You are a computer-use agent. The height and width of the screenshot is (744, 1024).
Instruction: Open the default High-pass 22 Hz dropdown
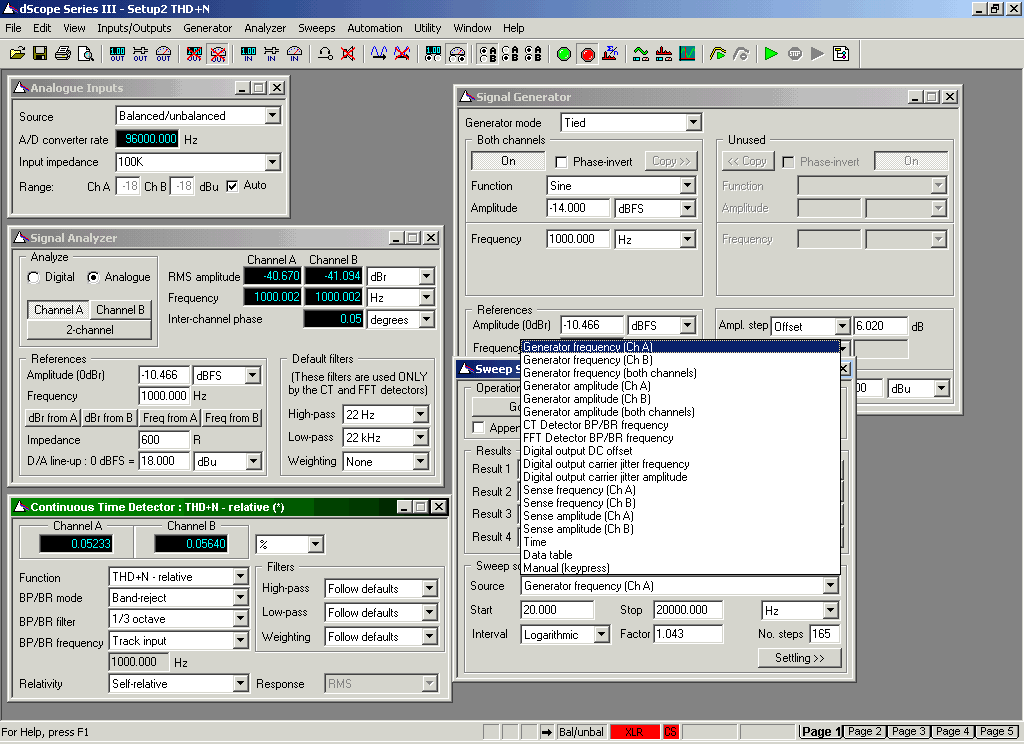tap(421, 414)
